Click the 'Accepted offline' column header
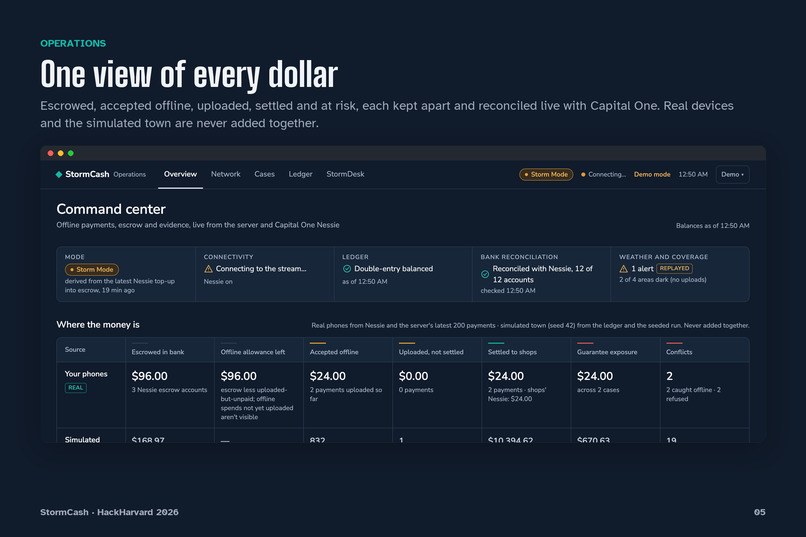This screenshot has height=537, width=806. (x=334, y=352)
